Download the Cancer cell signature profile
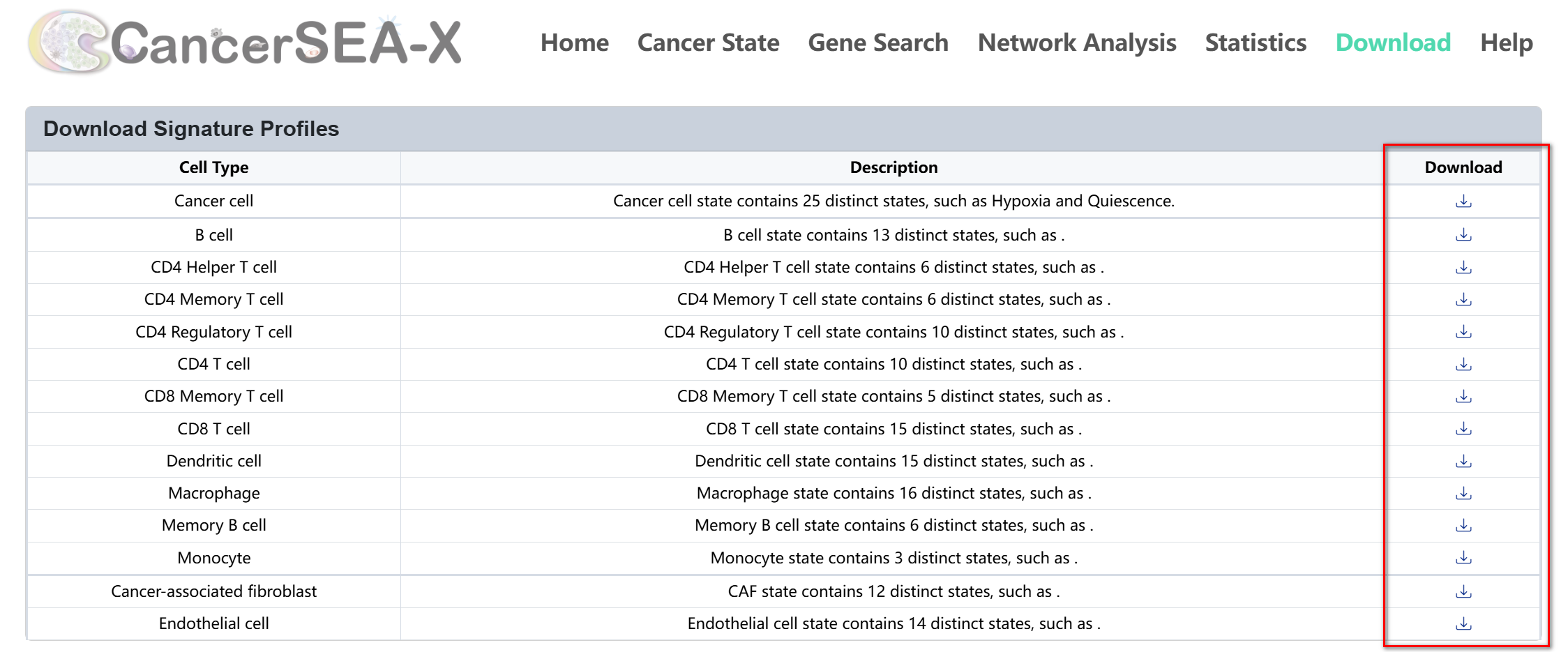Screen dimensions: 1568x652 tap(1463, 202)
